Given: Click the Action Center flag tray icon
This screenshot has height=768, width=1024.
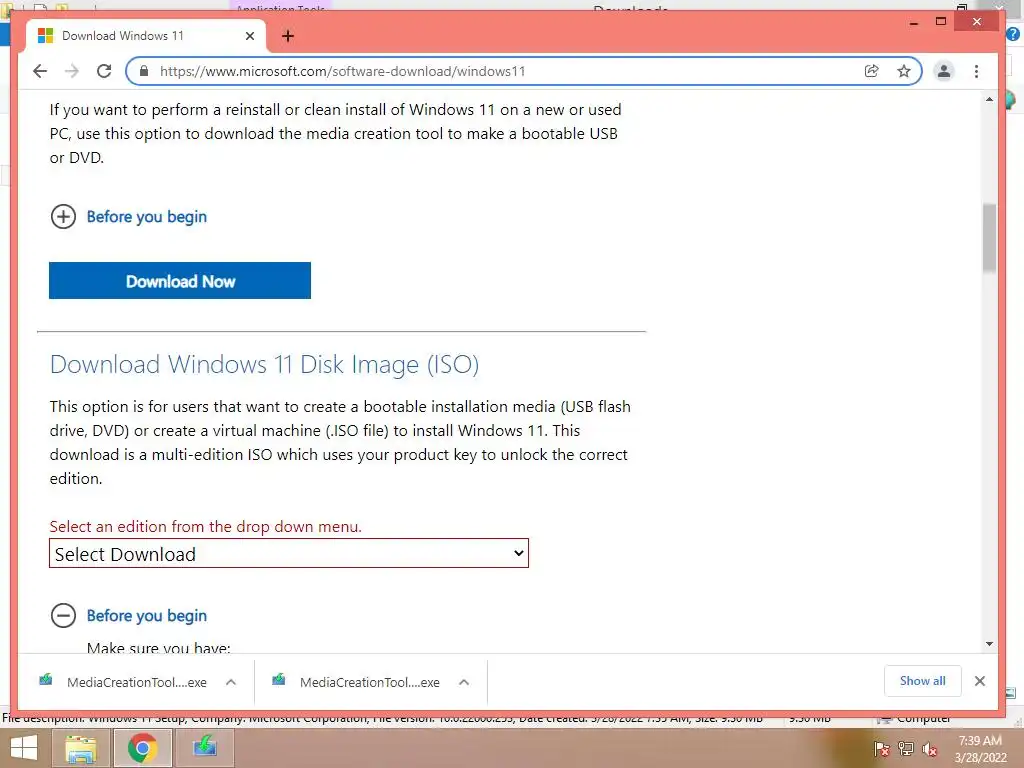Looking at the screenshot, I should point(881,749).
